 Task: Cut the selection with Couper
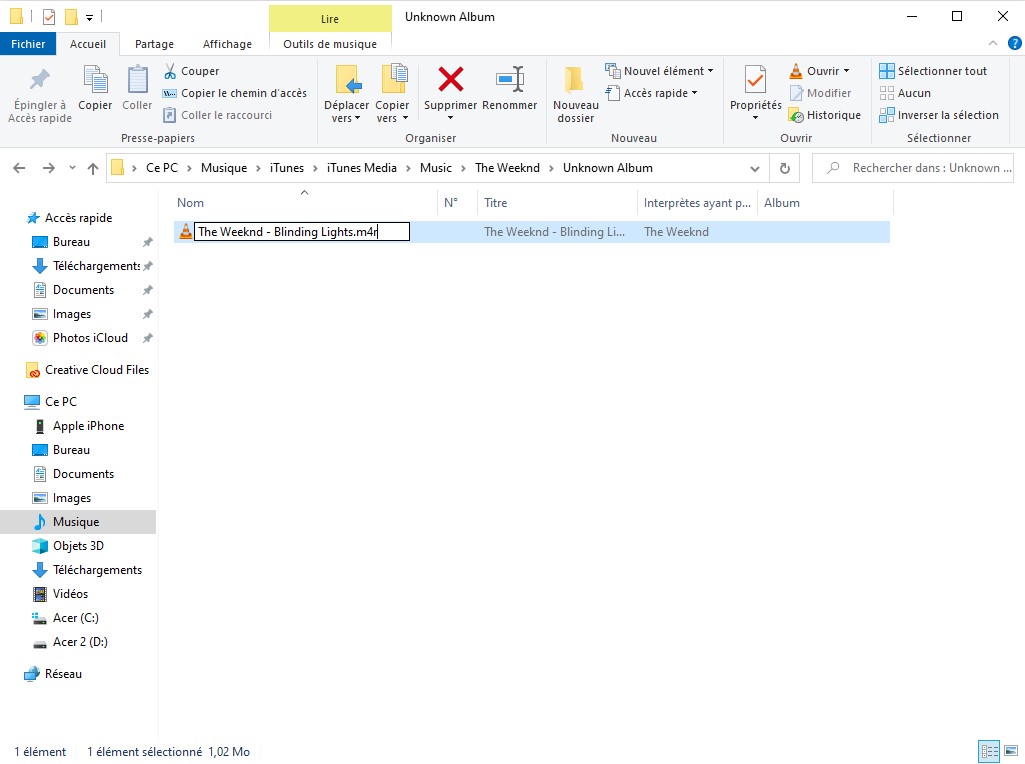pyautogui.click(x=192, y=71)
